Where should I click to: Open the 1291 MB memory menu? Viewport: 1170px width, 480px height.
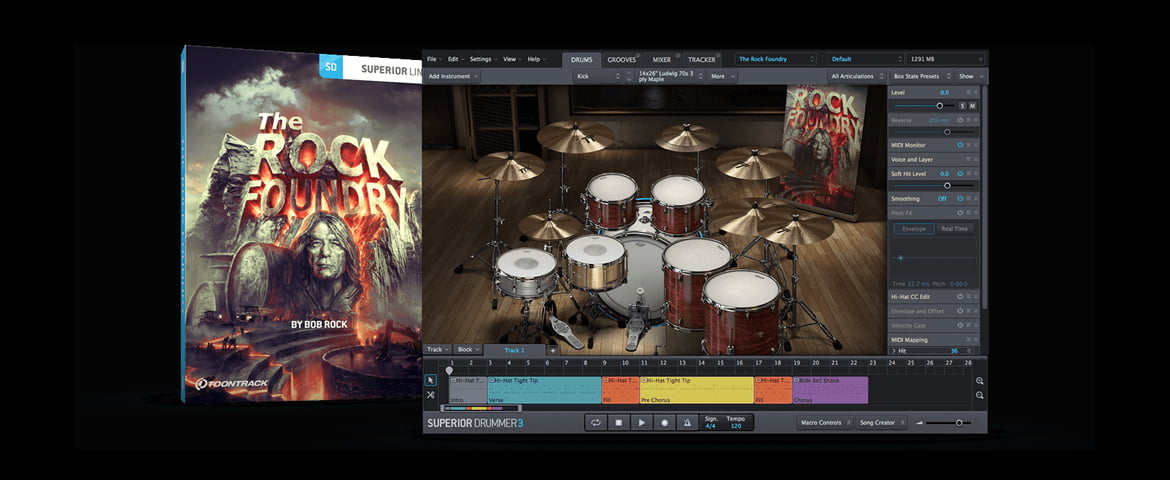click(946, 59)
